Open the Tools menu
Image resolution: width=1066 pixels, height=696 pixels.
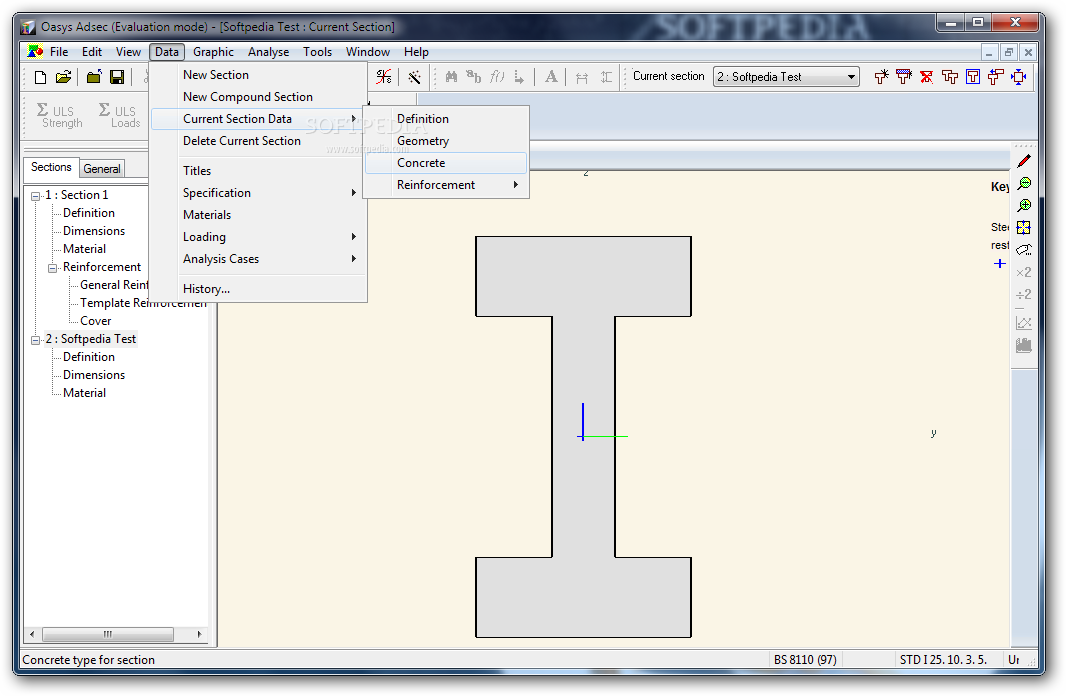(317, 52)
